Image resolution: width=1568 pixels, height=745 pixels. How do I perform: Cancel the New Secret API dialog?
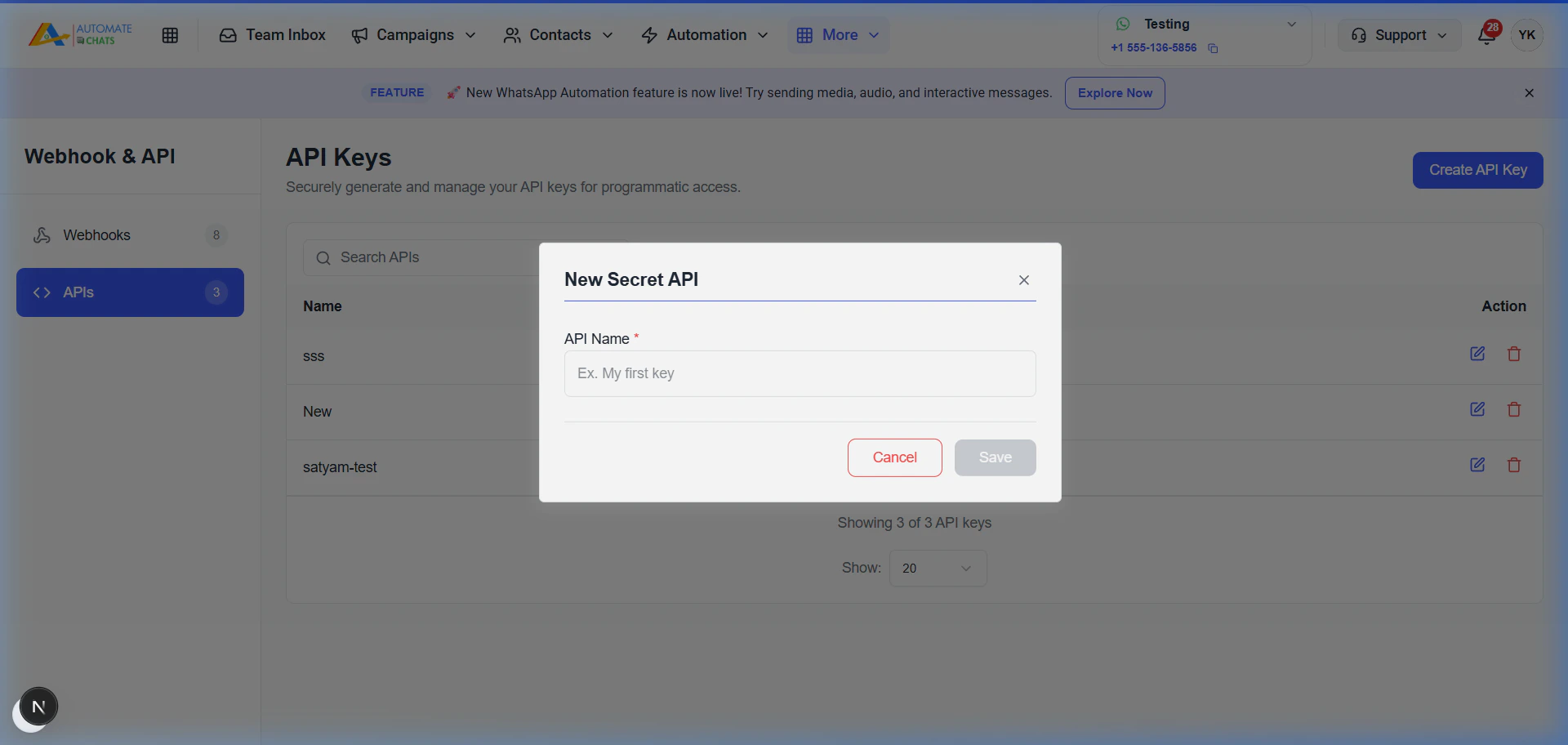894,457
